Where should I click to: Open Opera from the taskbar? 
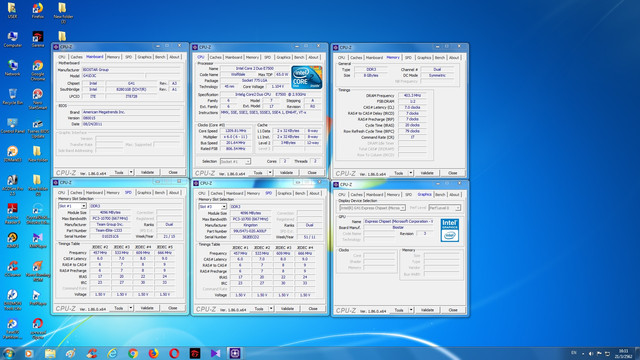(x=174, y=353)
